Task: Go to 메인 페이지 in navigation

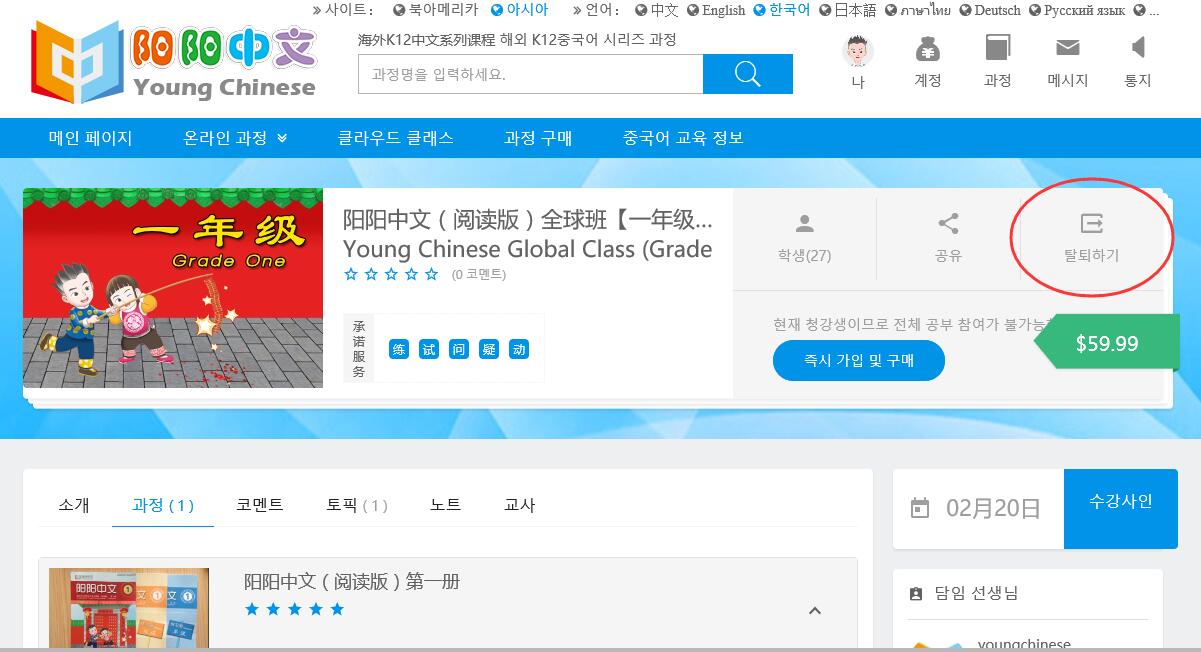Action: click(91, 138)
